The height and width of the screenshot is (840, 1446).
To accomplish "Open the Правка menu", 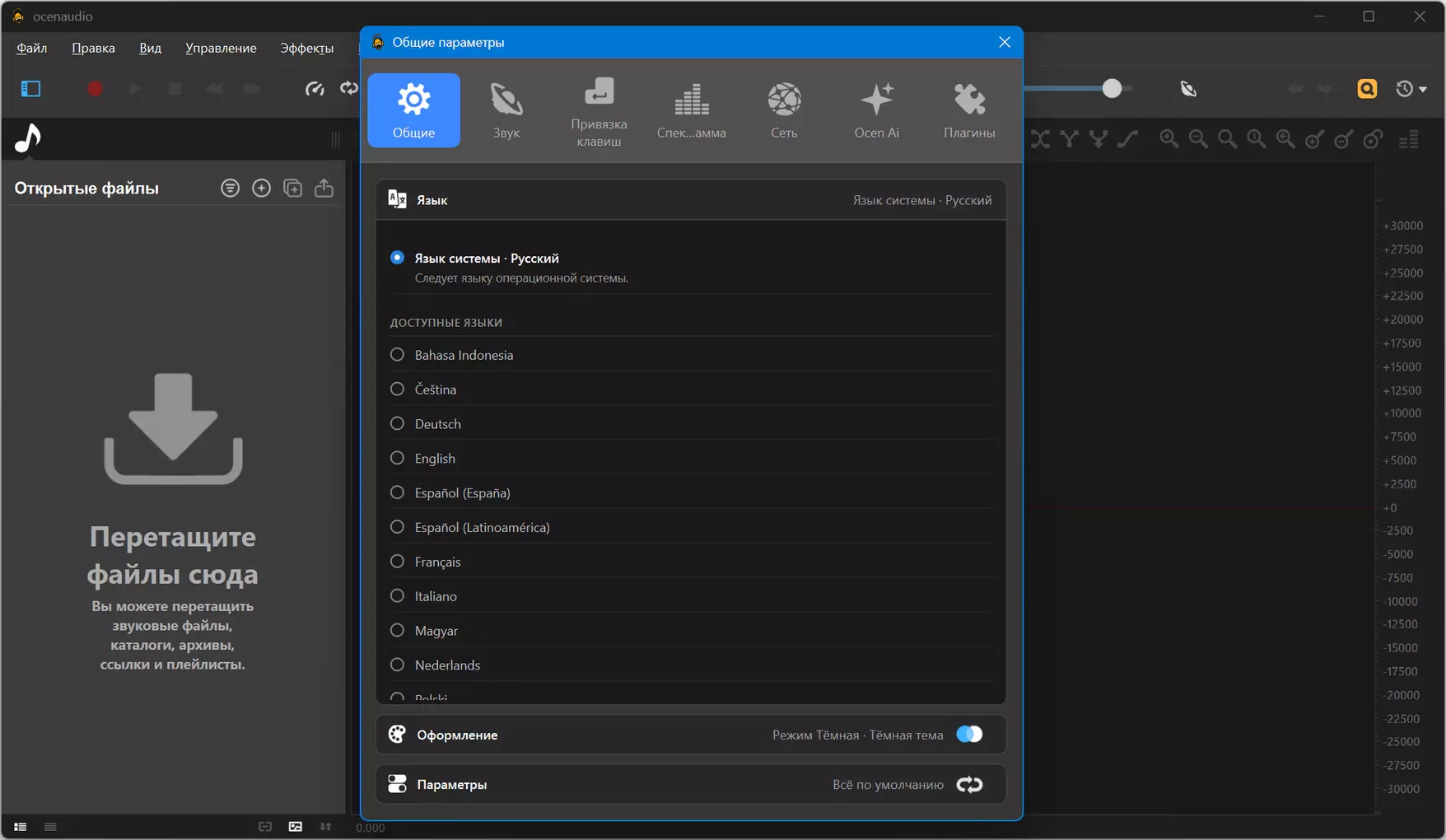I will pyautogui.click(x=93, y=48).
